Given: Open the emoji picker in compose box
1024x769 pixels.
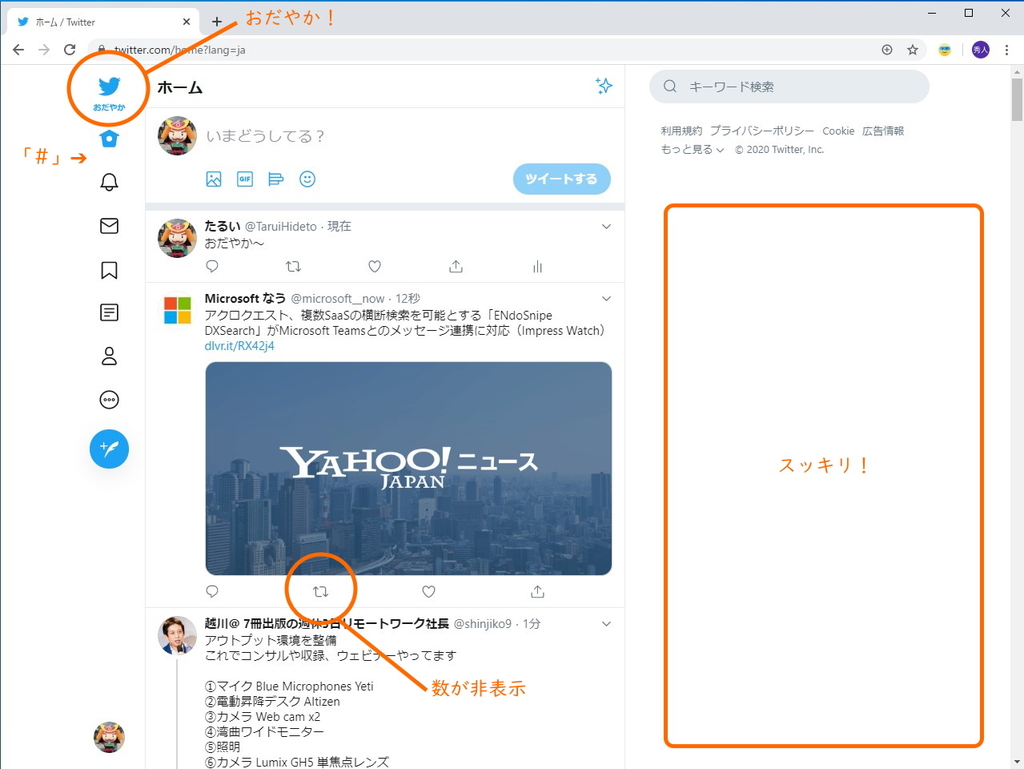Looking at the screenshot, I should click(x=307, y=179).
